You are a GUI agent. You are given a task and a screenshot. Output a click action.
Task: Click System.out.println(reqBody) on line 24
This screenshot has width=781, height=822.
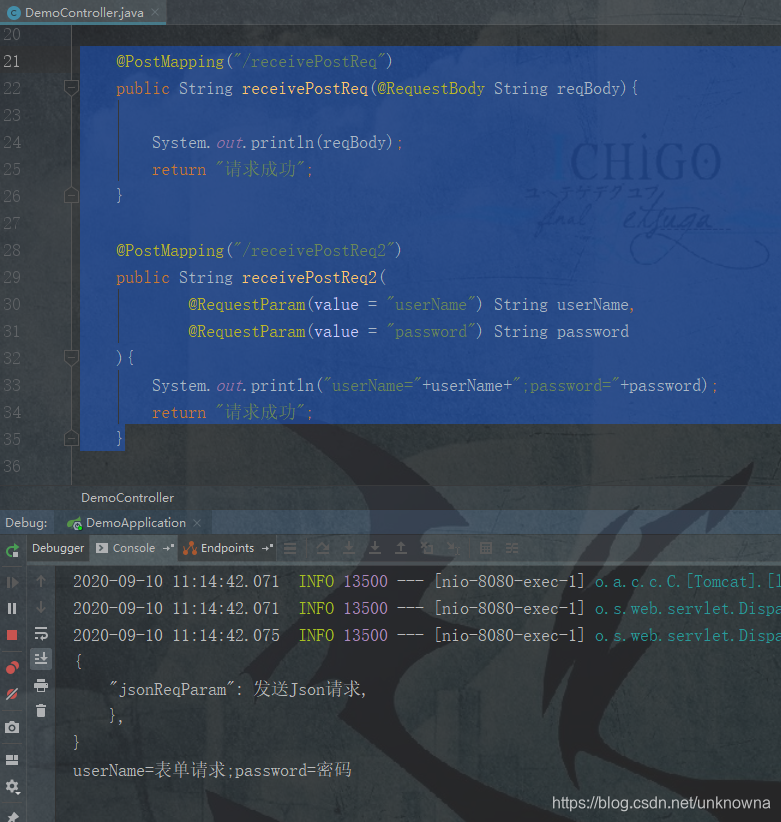(x=277, y=143)
